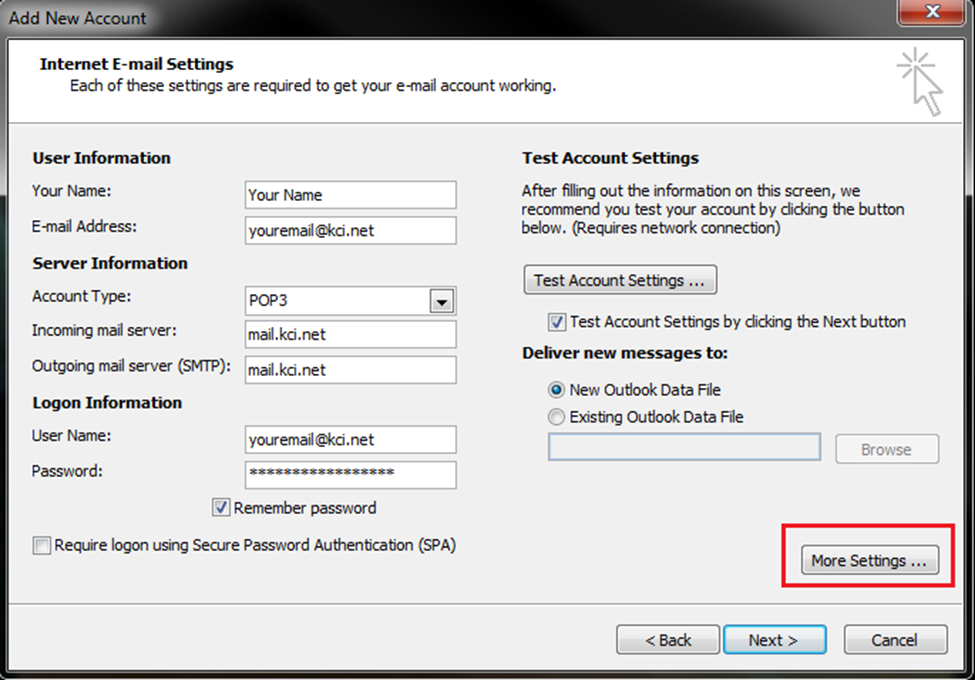Cancel the account setup

894,640
